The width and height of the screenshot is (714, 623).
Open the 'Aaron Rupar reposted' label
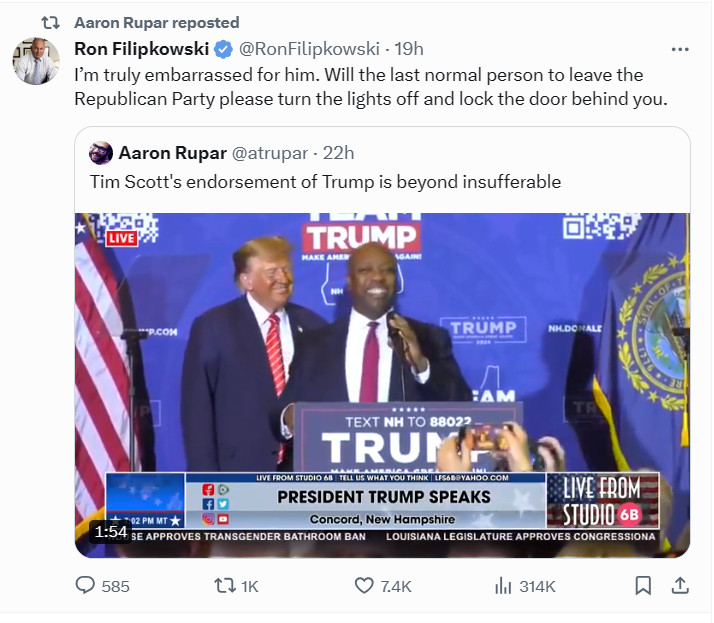coord(157,22)
